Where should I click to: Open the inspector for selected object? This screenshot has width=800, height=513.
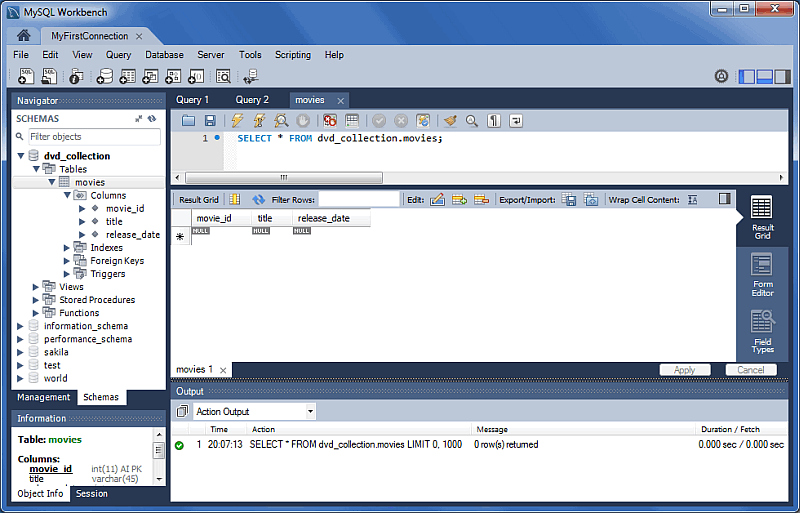pyautogui.click(x=76, y=76)
